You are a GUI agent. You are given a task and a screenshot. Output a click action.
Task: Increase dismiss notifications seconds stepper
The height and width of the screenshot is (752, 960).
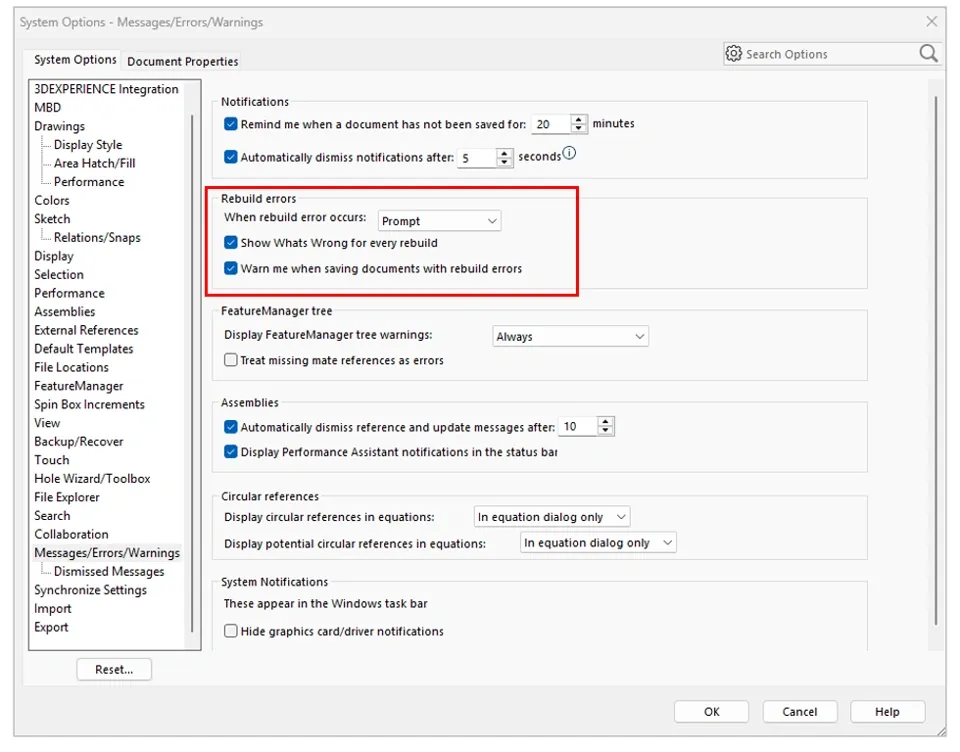click(504, 152)
